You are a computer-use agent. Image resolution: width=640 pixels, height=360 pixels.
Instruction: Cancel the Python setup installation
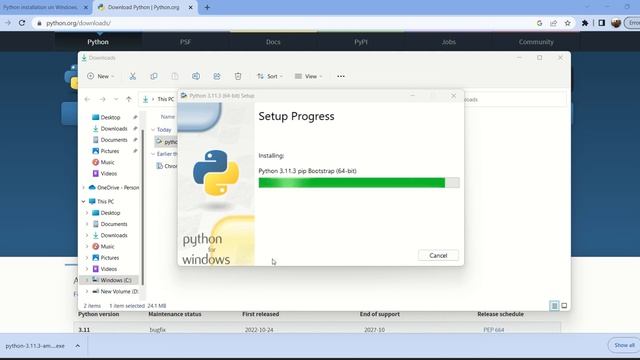pos(438,256)
